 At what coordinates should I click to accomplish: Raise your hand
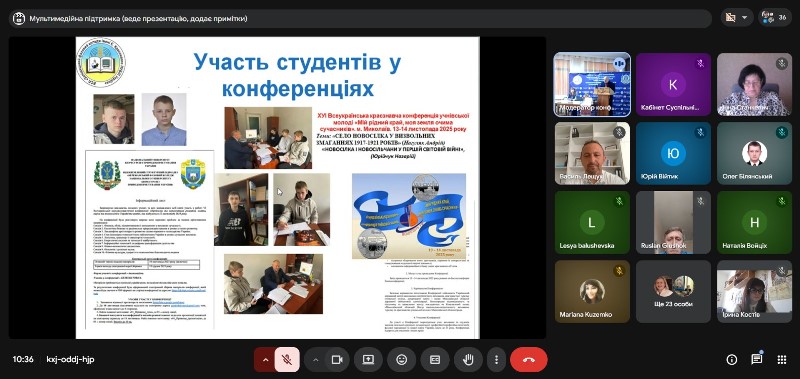click(468, 360)
